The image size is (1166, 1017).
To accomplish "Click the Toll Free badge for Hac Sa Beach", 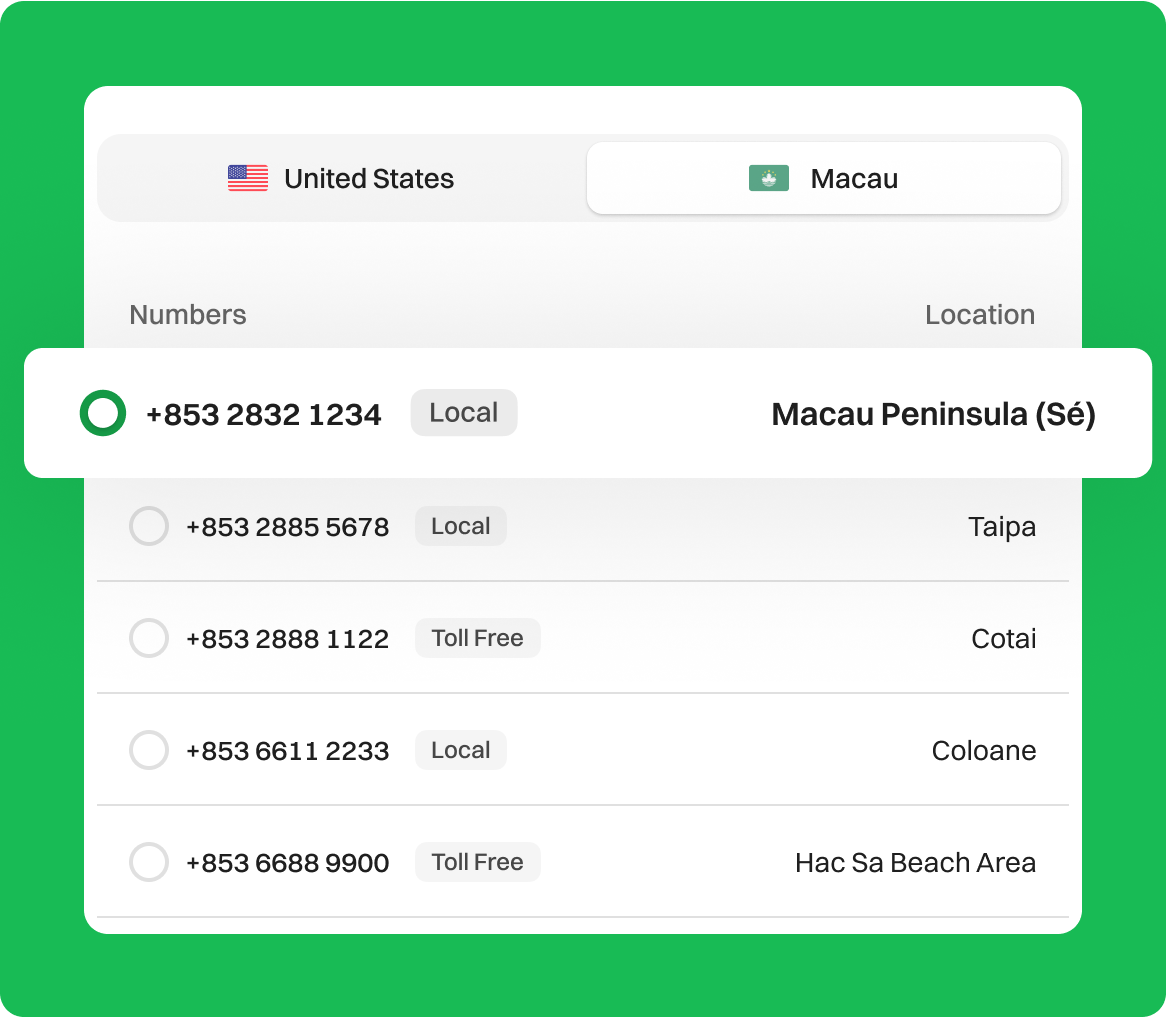I will pyautogui.click(x=477, y=862).
